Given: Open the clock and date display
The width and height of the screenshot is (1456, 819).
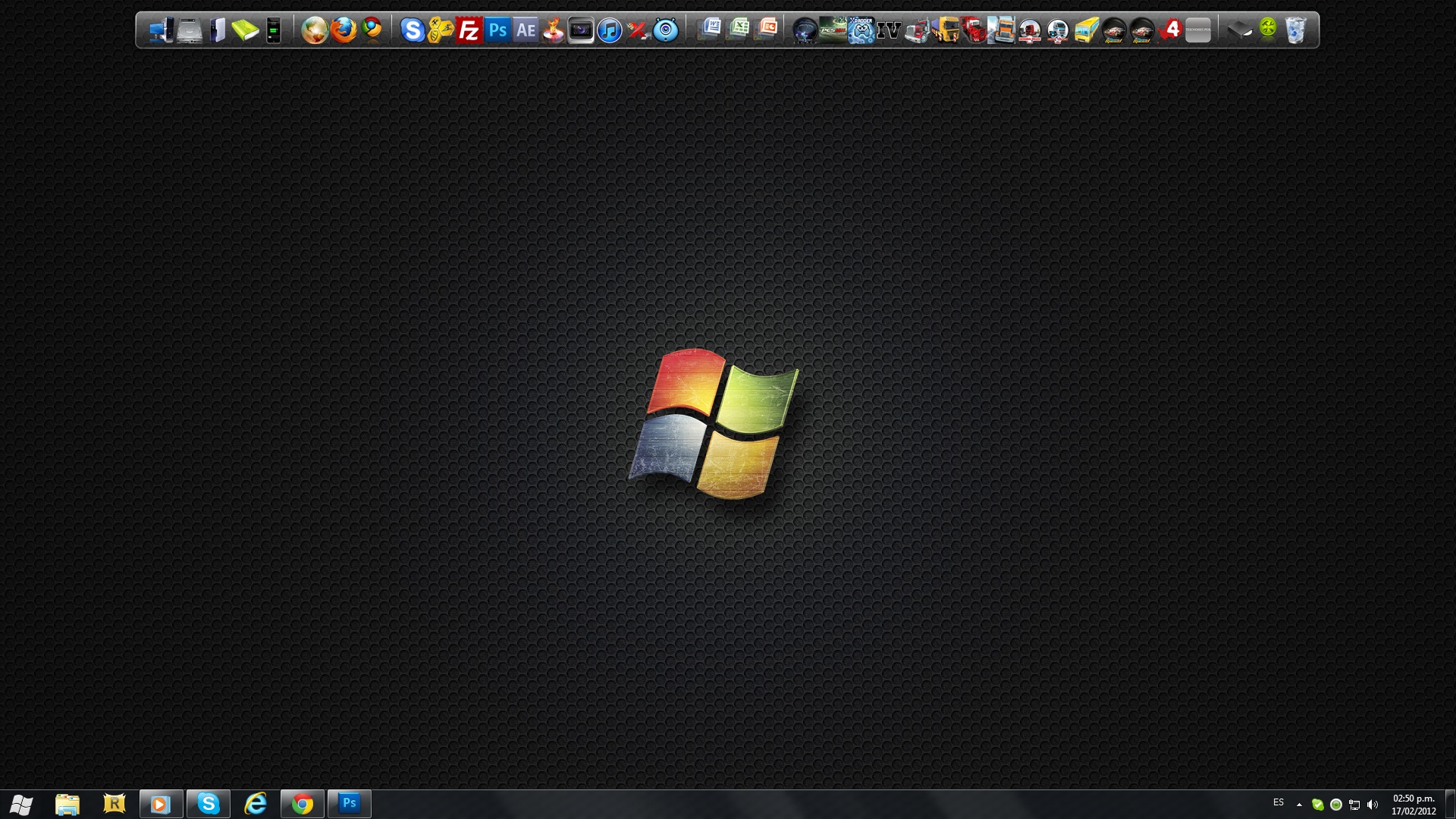Looking at the screenshot, I should 1414,804.
